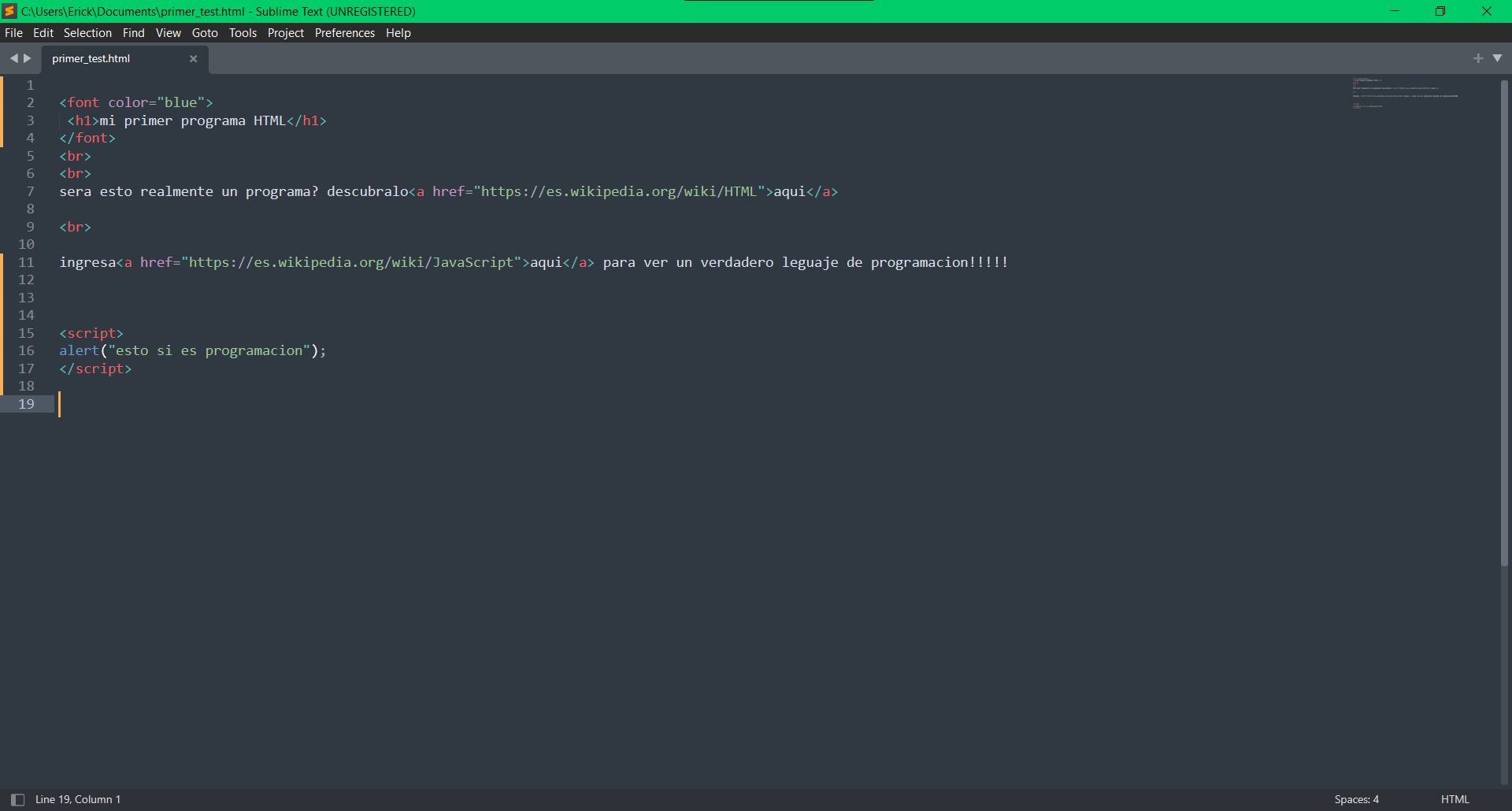This screenshot has width=1512, height=811.
Task: Open the Tools menu
Action: coord(243,33)
